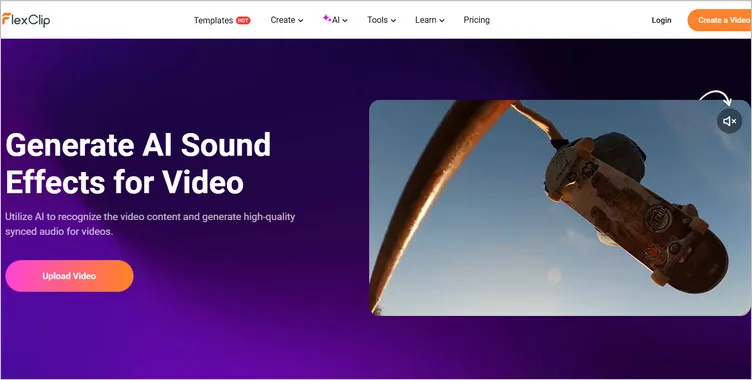The height and width of the screenshot is (380, 752).
Task: Unmute the video with speaker icon
Action: 729,121
